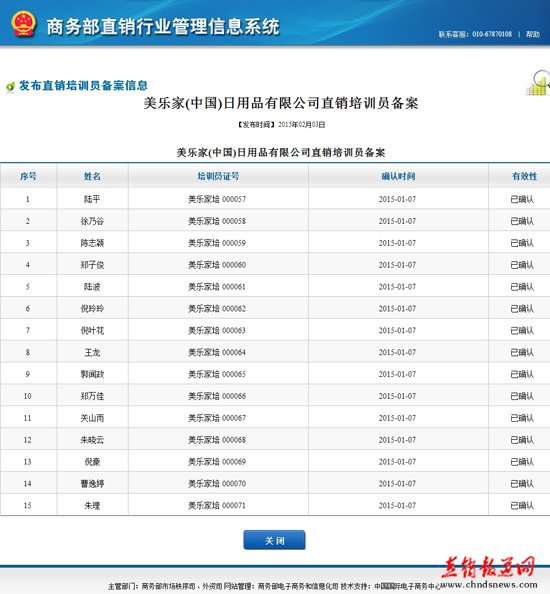Click certificate number 美乐家培 000062
550x594 pixels.
pyautogui.click(x=217, y=308)
